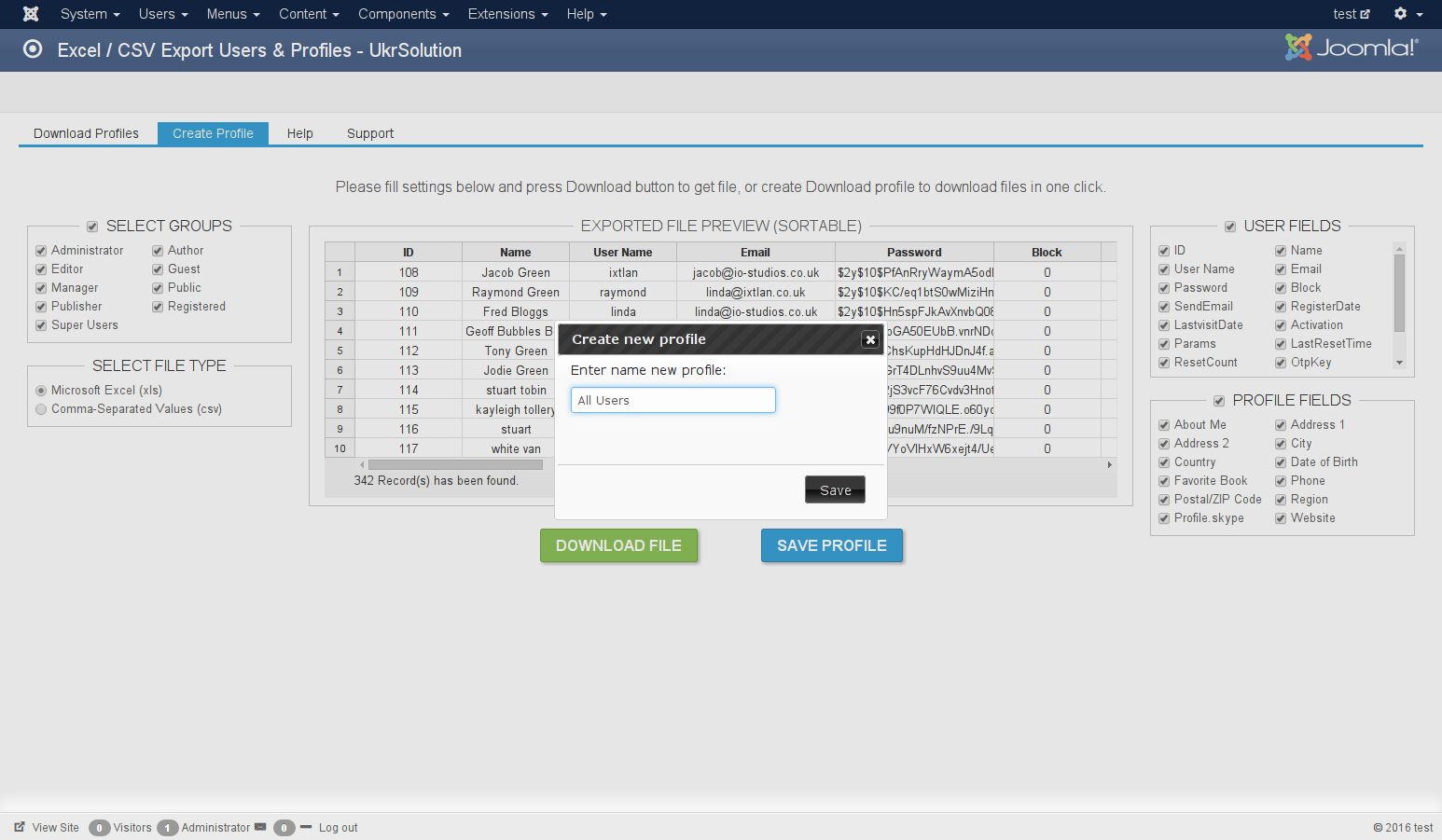Viewport: 1442px width, 840px height.
Task: Uncheck the Password user field
Action: [1164, 288]
